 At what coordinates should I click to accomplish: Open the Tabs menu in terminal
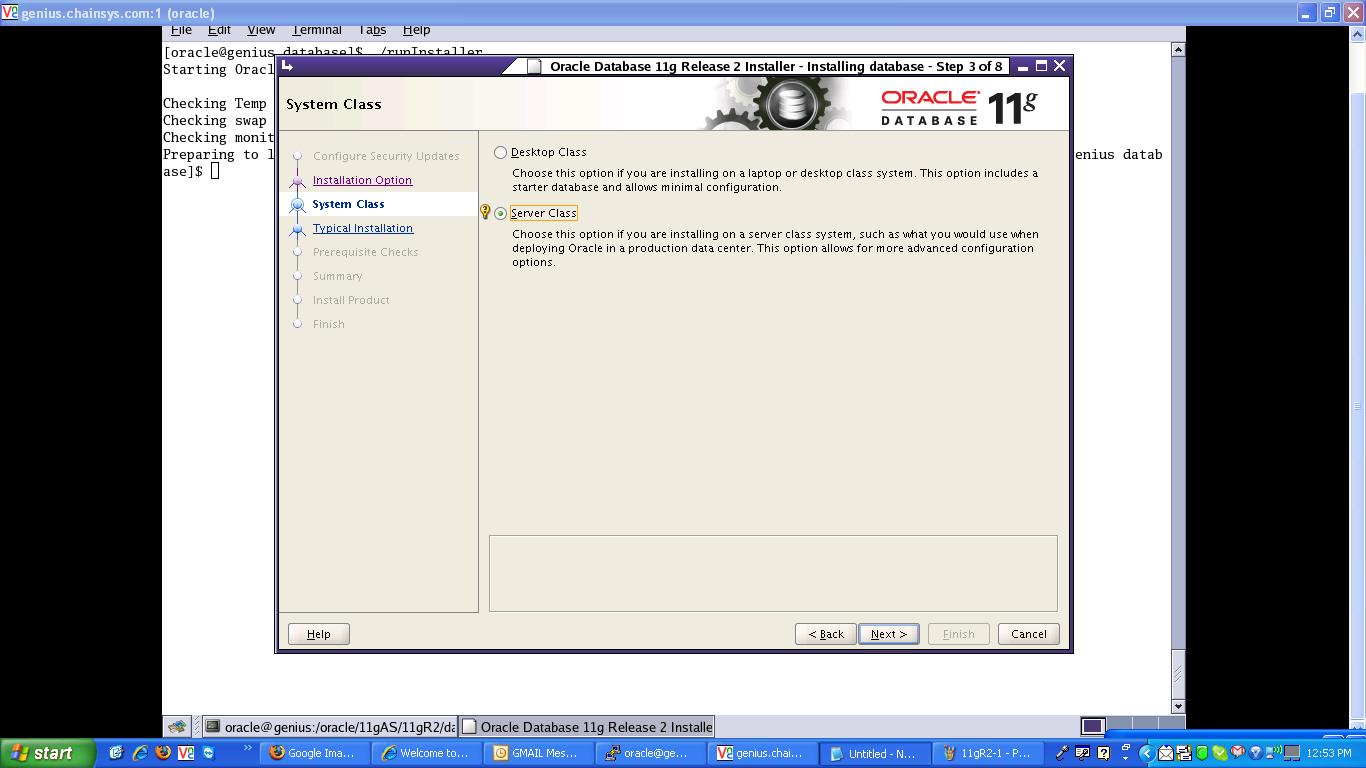(372, 30)
